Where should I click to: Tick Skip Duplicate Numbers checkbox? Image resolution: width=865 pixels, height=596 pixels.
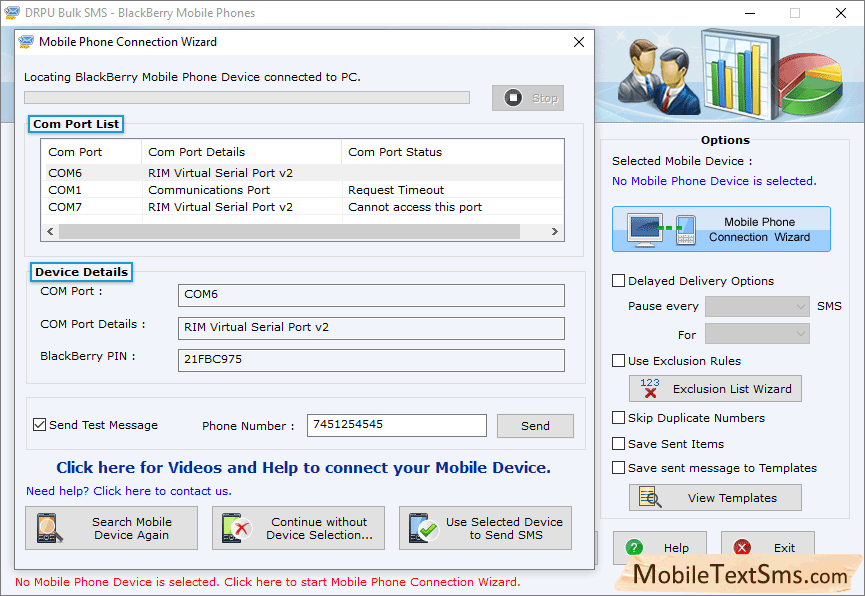click(x=618, y=417)
